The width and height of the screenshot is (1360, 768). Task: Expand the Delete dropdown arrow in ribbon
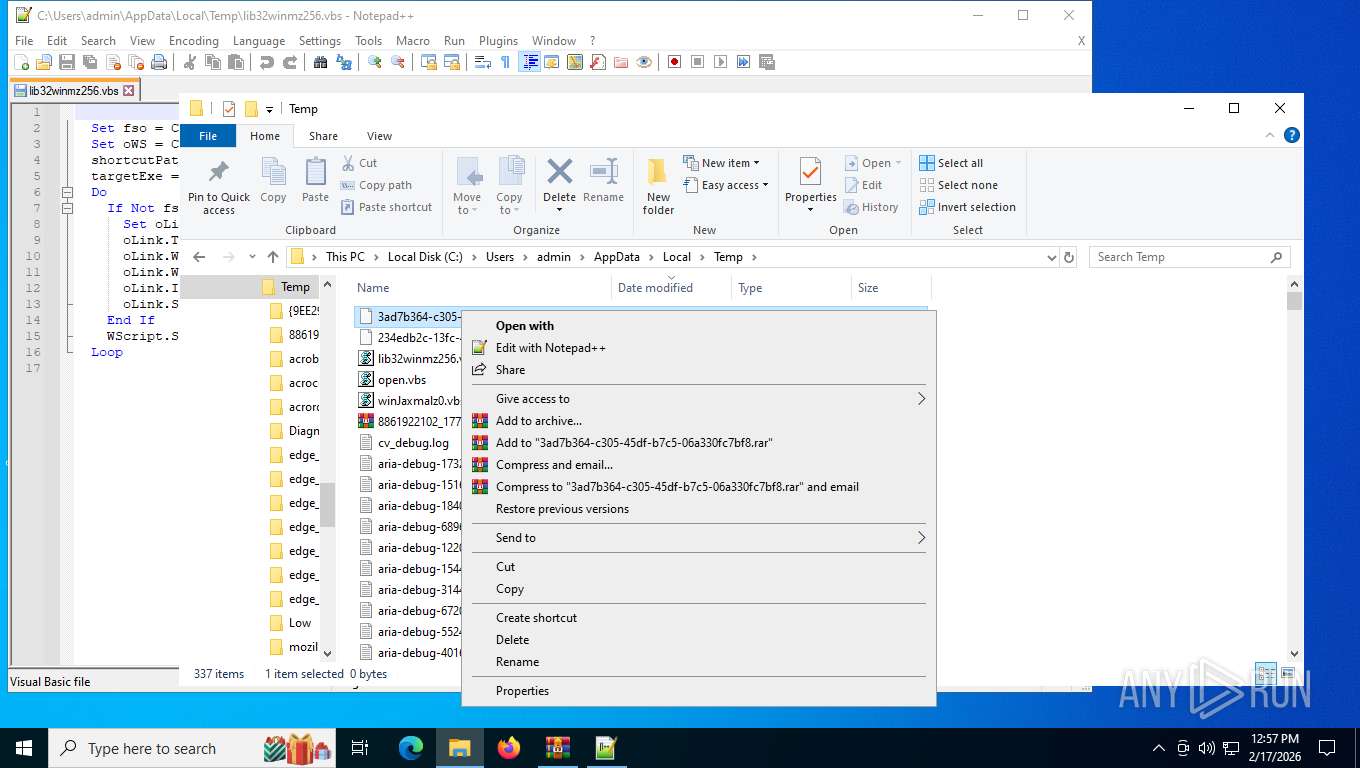tap(559, 209)
